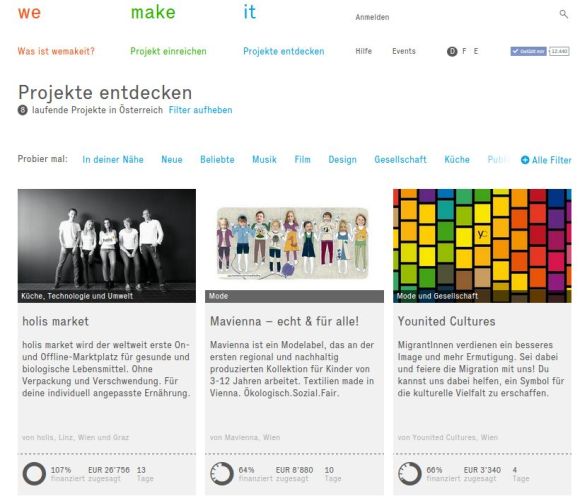587x501 pixels.
Task: Select the D language option
Action: click(452, 51)
